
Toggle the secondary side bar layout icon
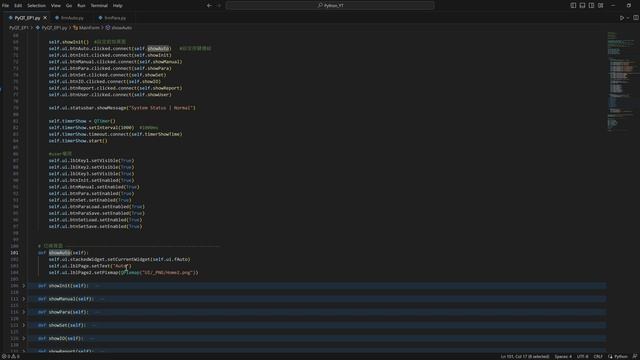pyautogui.click(x=591, y=5)
